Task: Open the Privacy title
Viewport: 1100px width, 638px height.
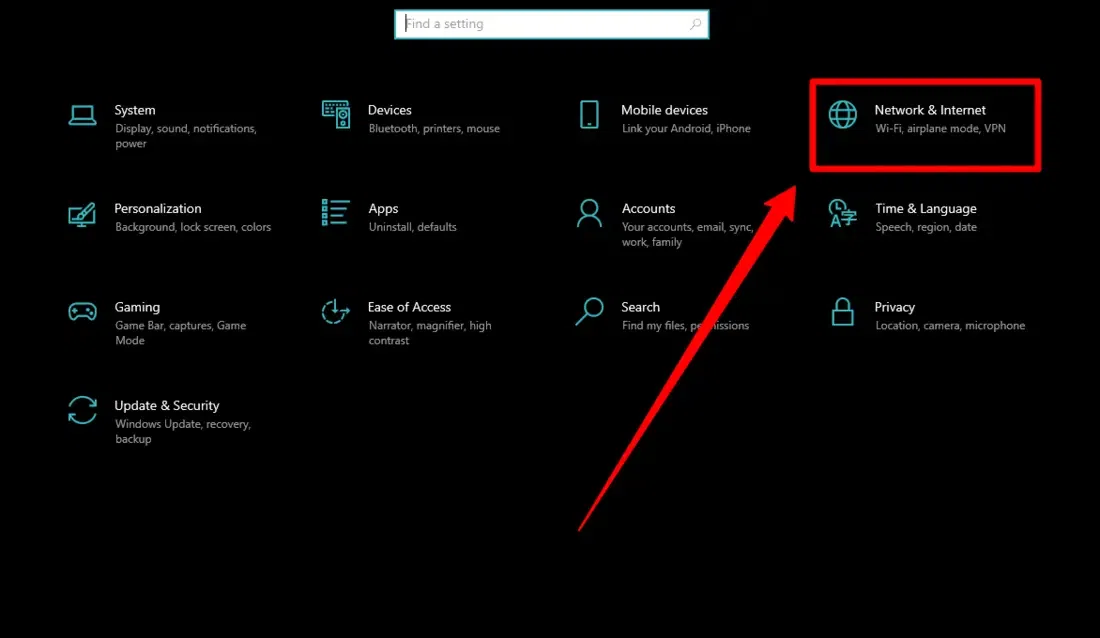Action: (x=894, y=307)
